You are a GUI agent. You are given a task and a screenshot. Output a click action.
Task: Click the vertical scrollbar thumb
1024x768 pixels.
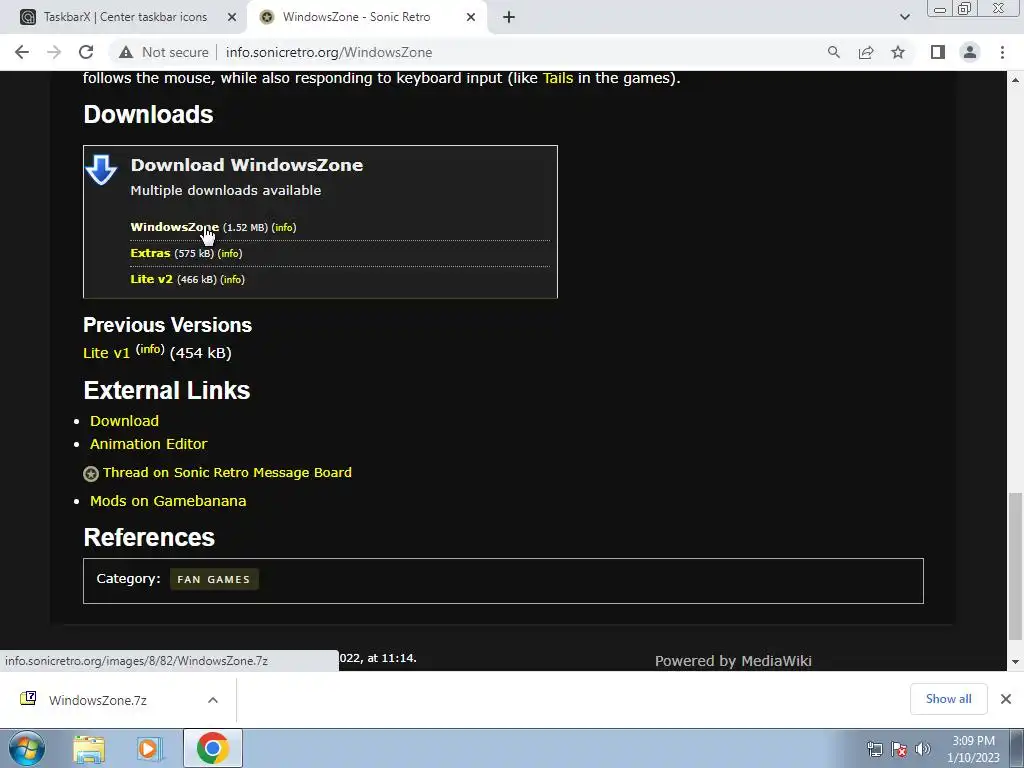point(1015,566)
